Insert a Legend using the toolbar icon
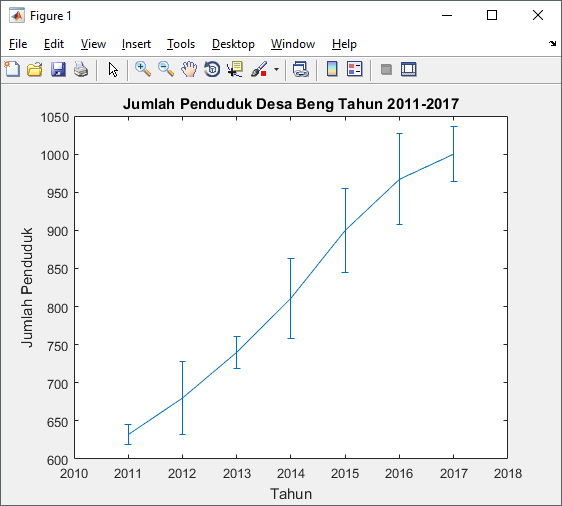 click(x=355, y=69)
